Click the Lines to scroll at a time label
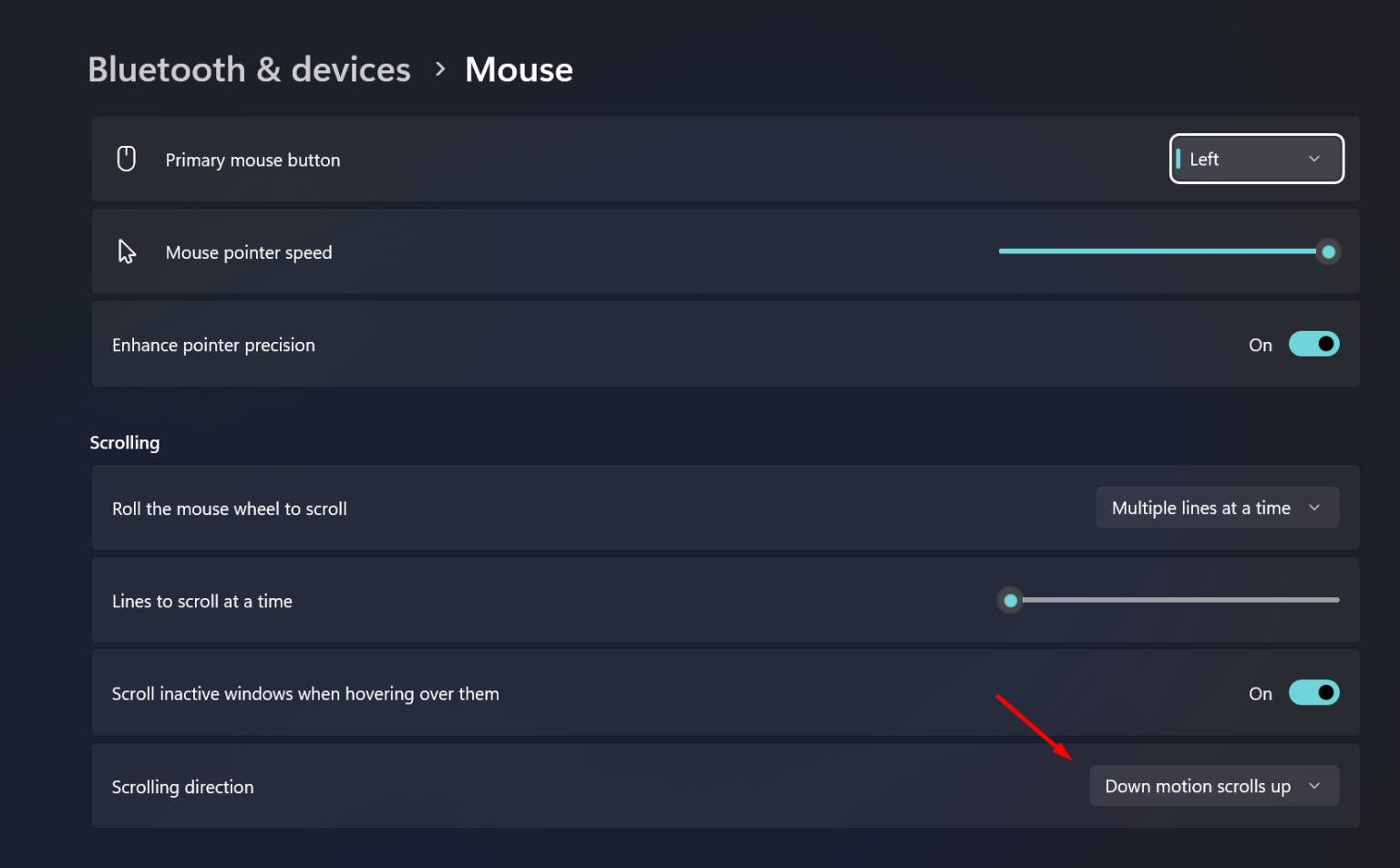1400x868 pixels. pos(202,602)
